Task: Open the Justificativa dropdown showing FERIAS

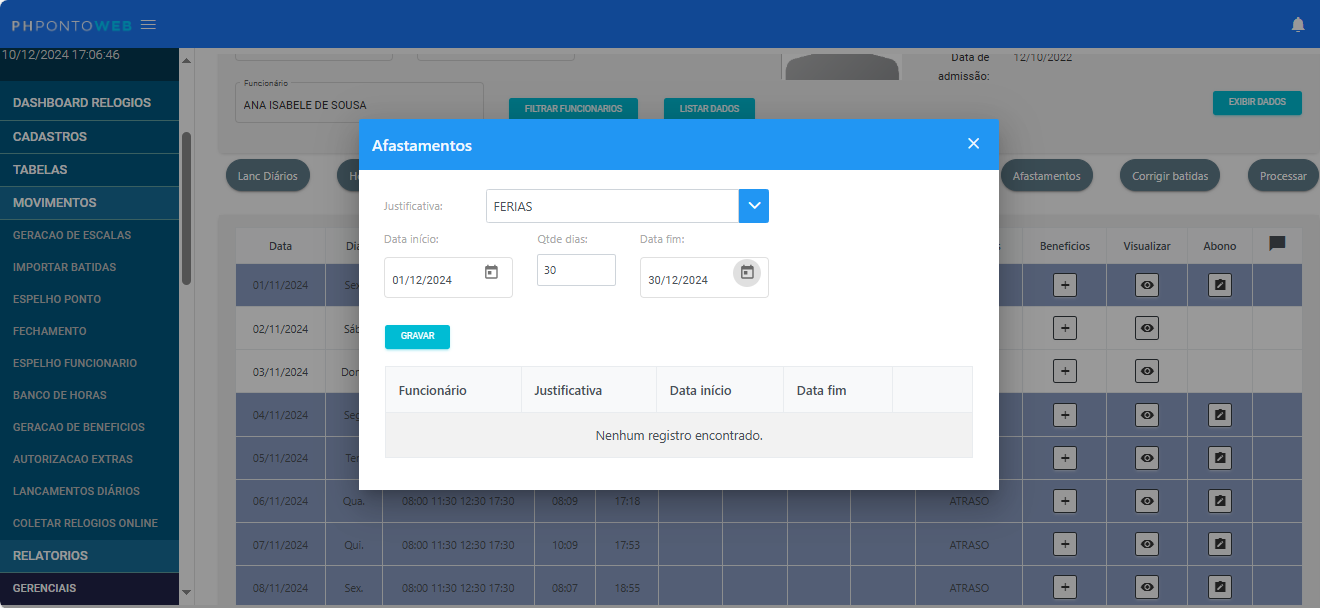Action: coord(753,205)
